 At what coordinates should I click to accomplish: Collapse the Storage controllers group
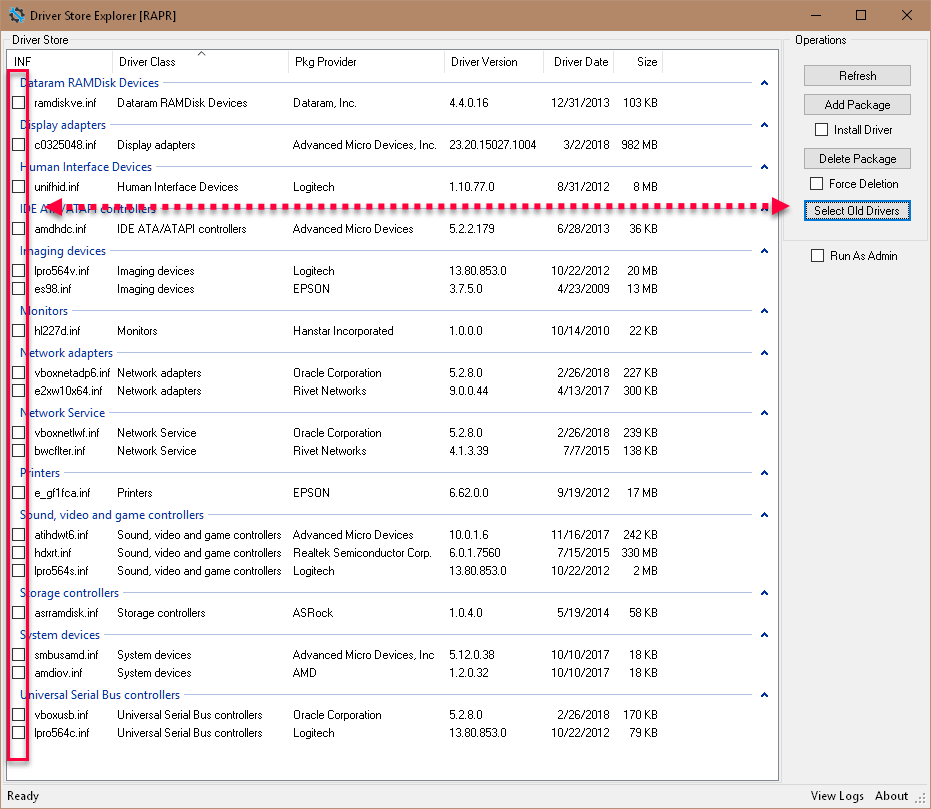coord(764,593)
